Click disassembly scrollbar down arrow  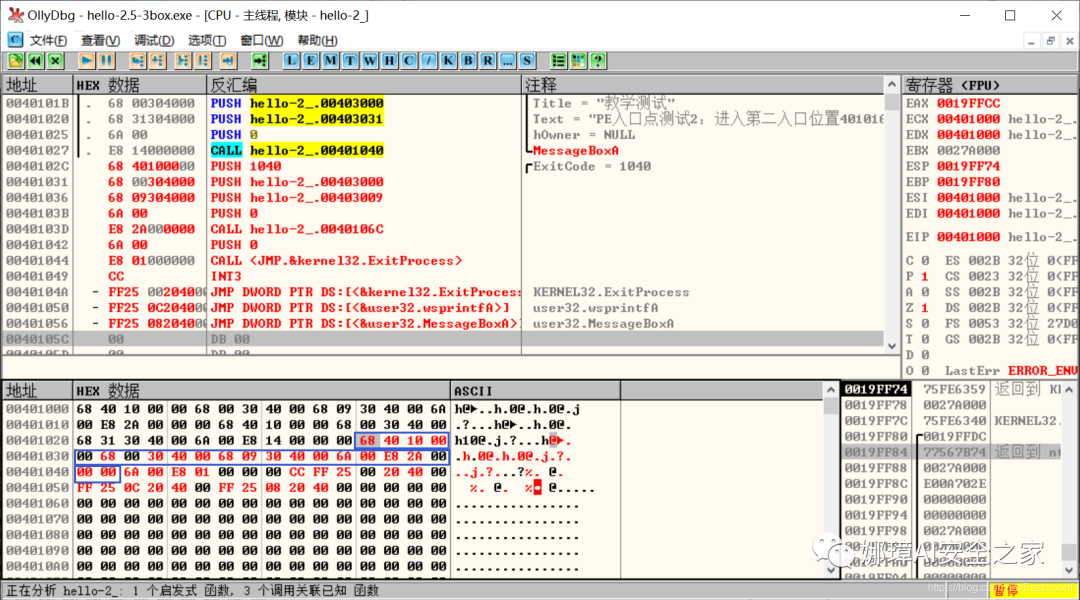click(892, 346)
